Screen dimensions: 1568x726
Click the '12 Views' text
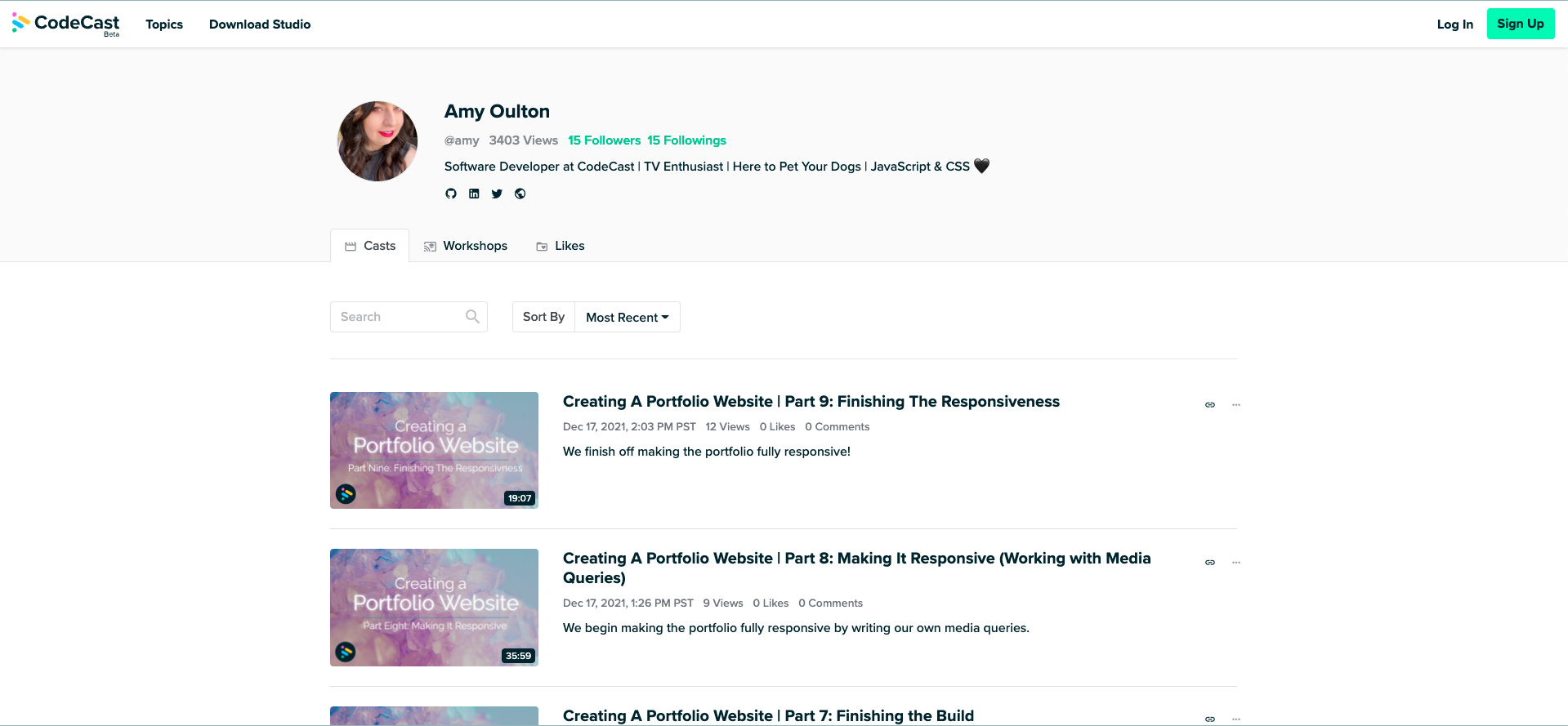pos(728,427)
